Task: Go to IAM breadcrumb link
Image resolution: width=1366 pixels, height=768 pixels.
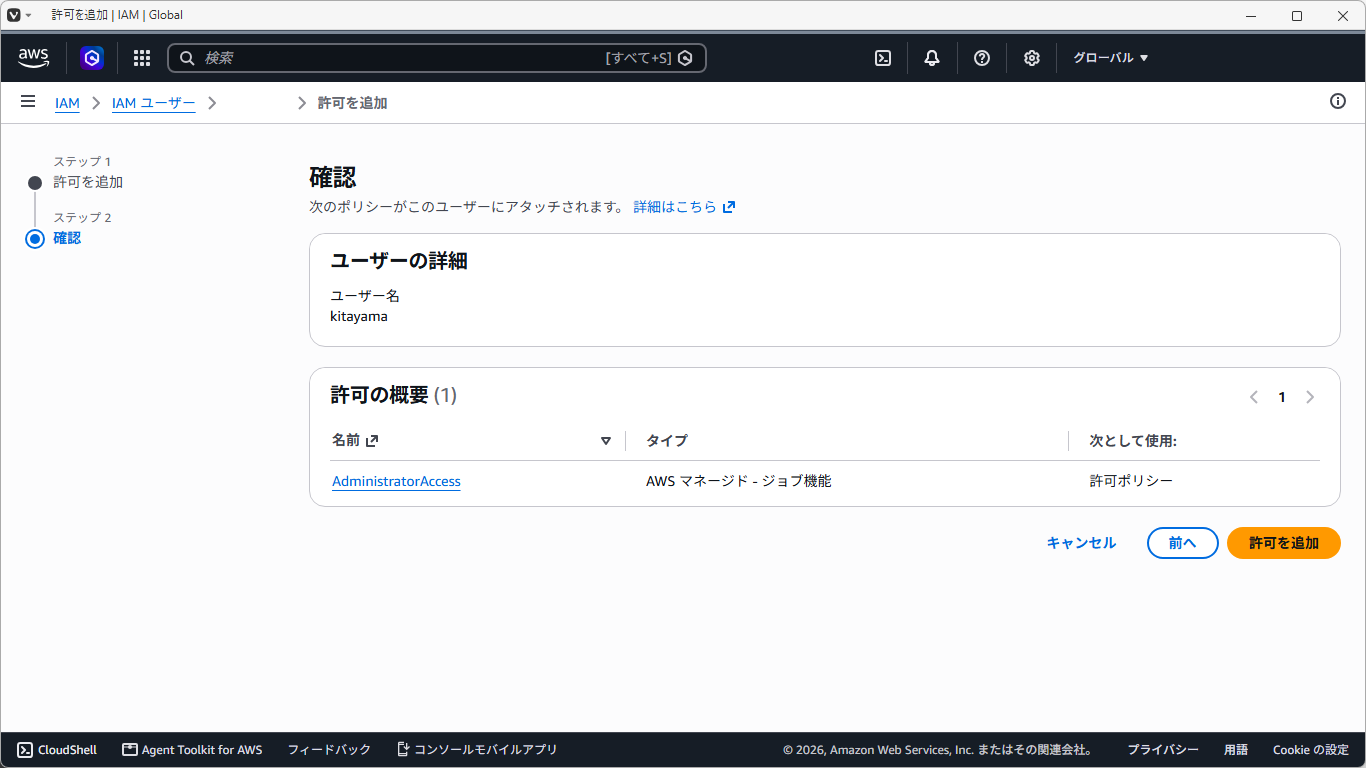Action: pyautogui.click(x=67, y=103)
